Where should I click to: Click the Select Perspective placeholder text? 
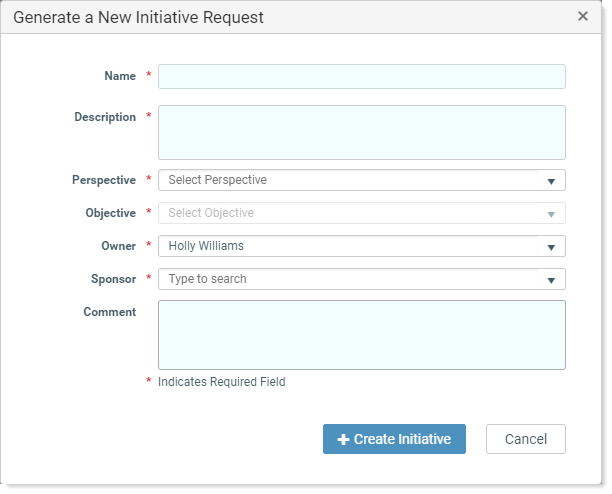click(x=217, y=180)
